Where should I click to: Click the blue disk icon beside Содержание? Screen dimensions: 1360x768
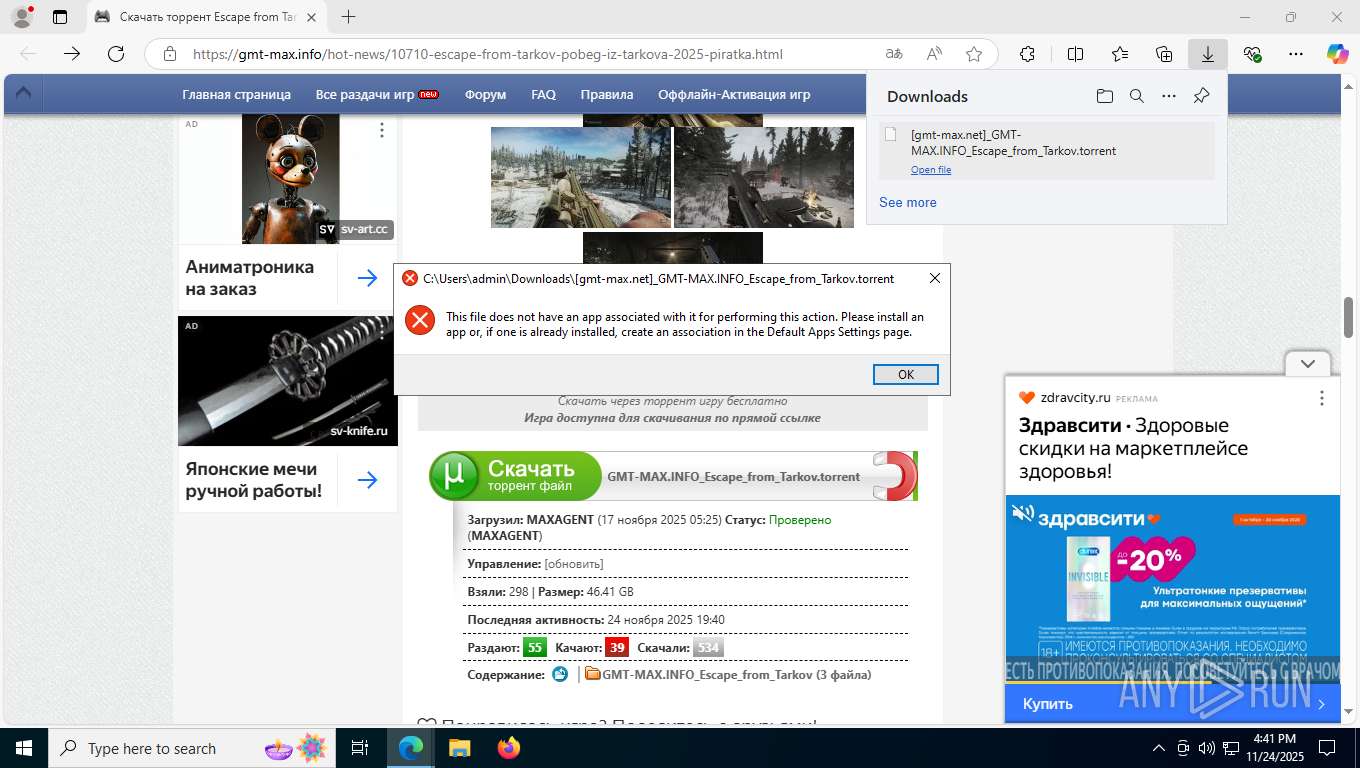[560, 674]
